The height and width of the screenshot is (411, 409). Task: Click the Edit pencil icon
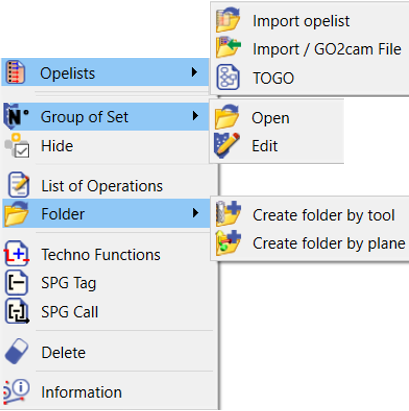click(x=227, y=145)
